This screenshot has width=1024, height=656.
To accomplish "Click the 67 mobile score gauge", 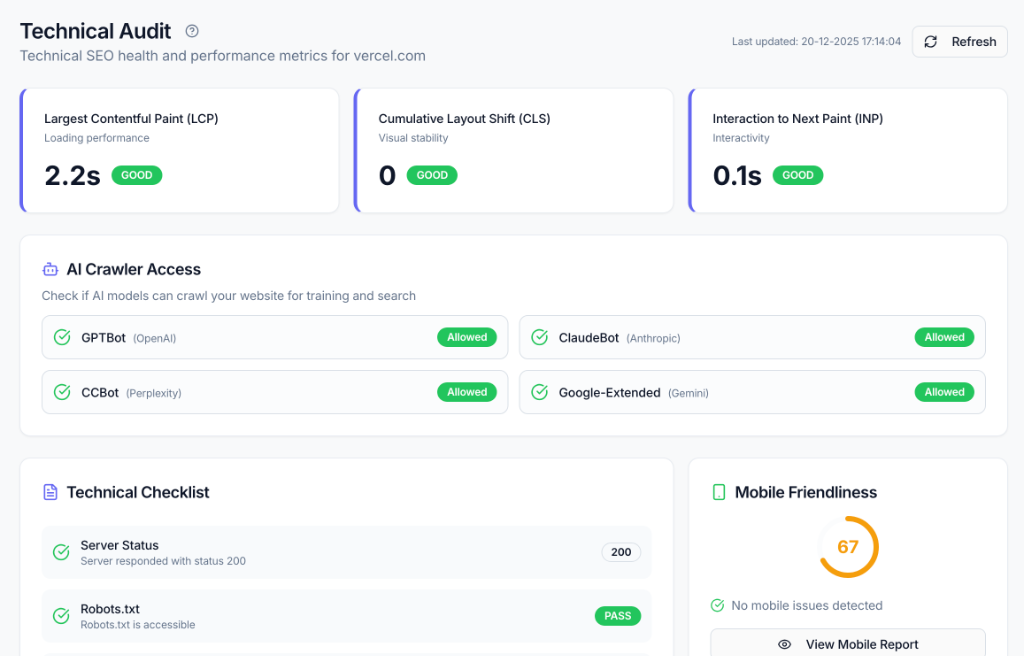I will [847, 547].
